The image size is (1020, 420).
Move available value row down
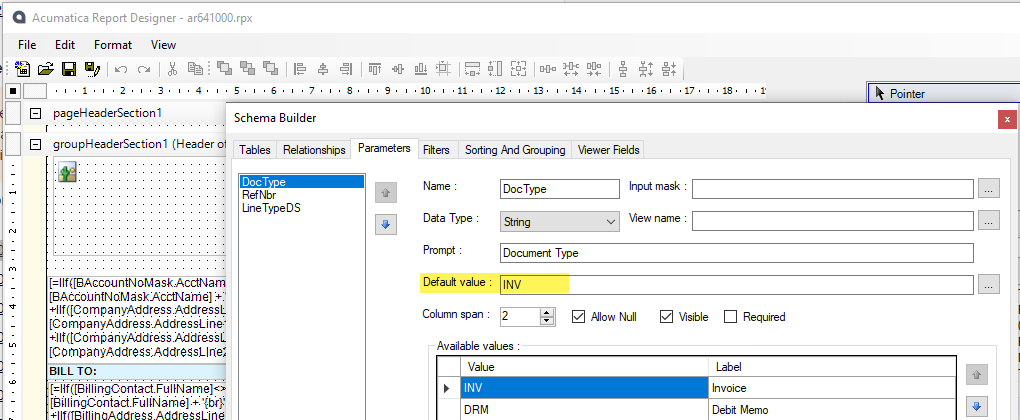974,407
